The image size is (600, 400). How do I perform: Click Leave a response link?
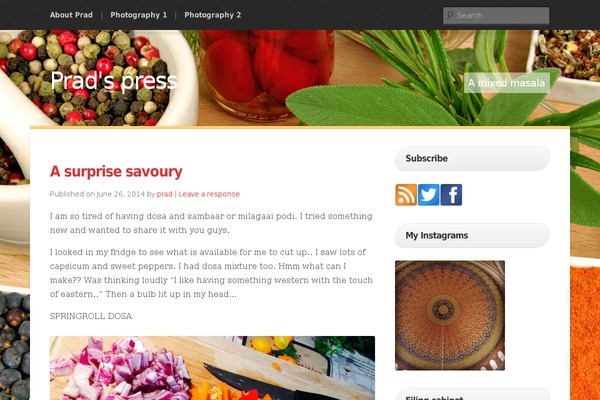pyautogui.click(x=209, y=194)
